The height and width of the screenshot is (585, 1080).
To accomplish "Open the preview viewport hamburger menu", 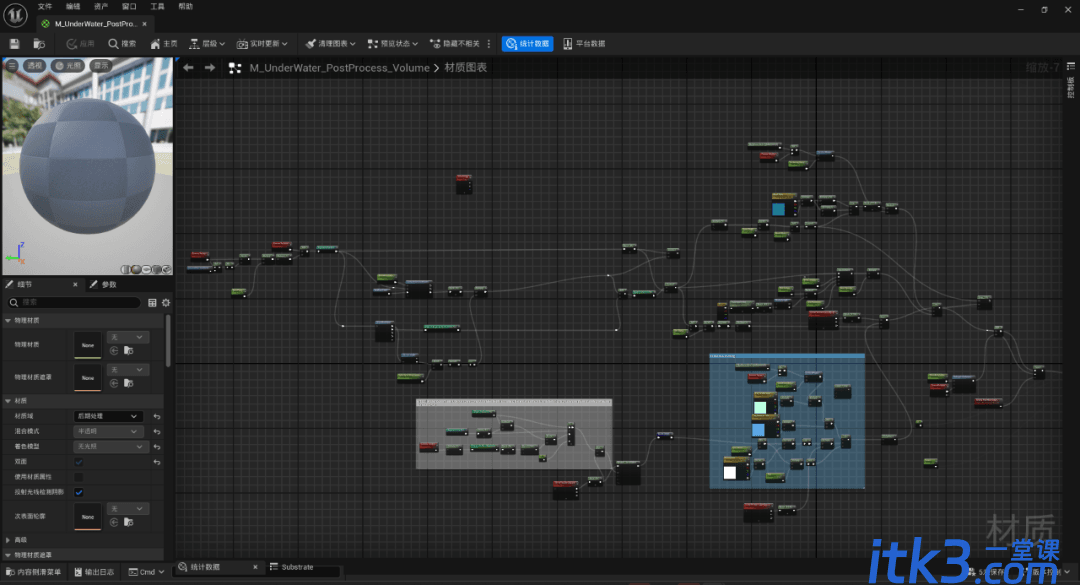I will coord(12,65).
